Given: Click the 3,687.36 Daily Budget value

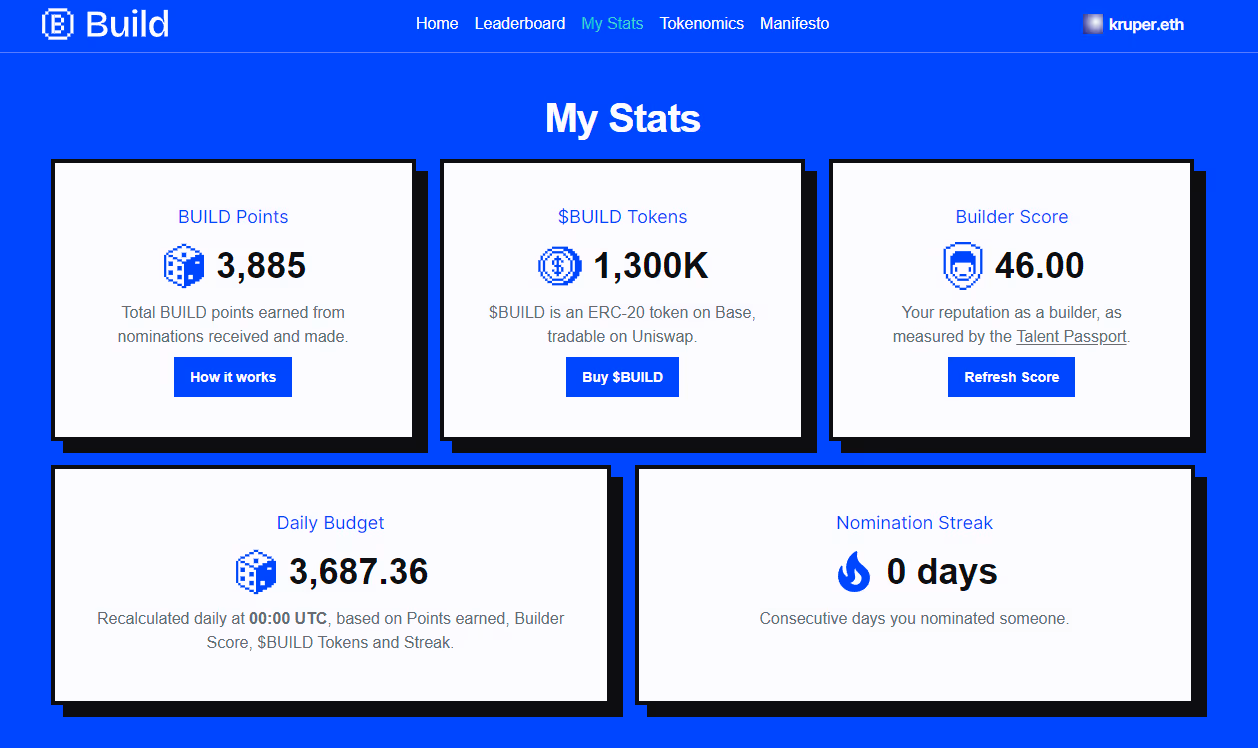Looking at the screenshot, I should (358, 572).
